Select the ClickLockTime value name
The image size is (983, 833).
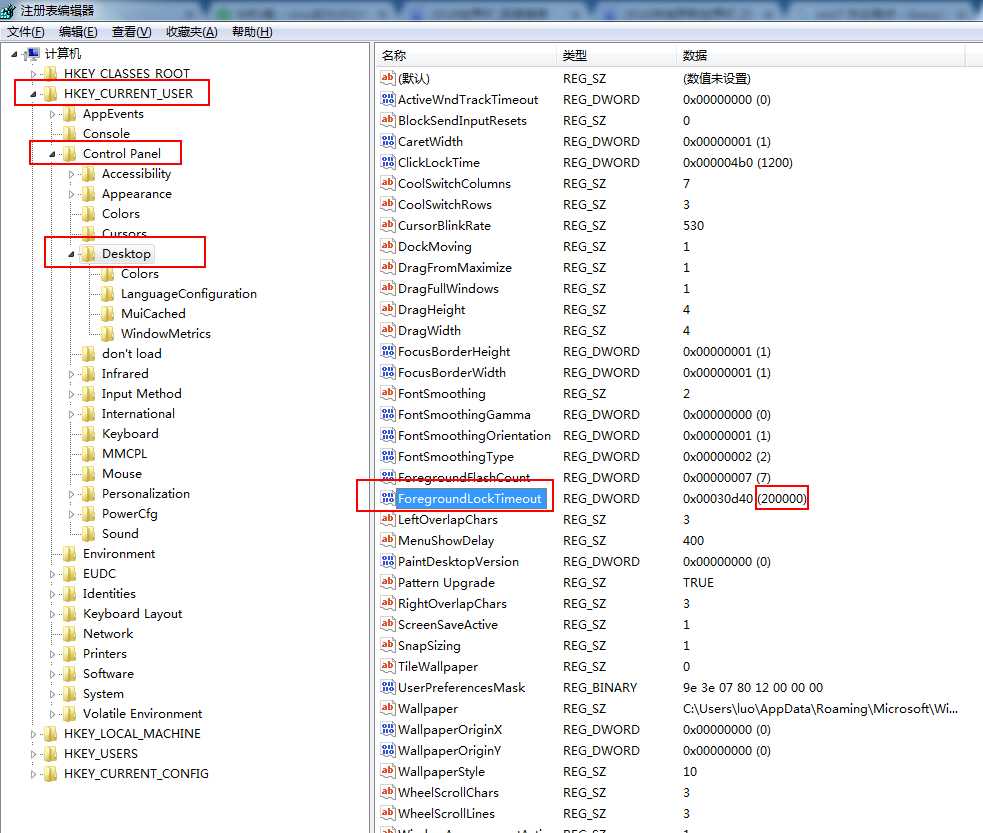coord(439,162)
